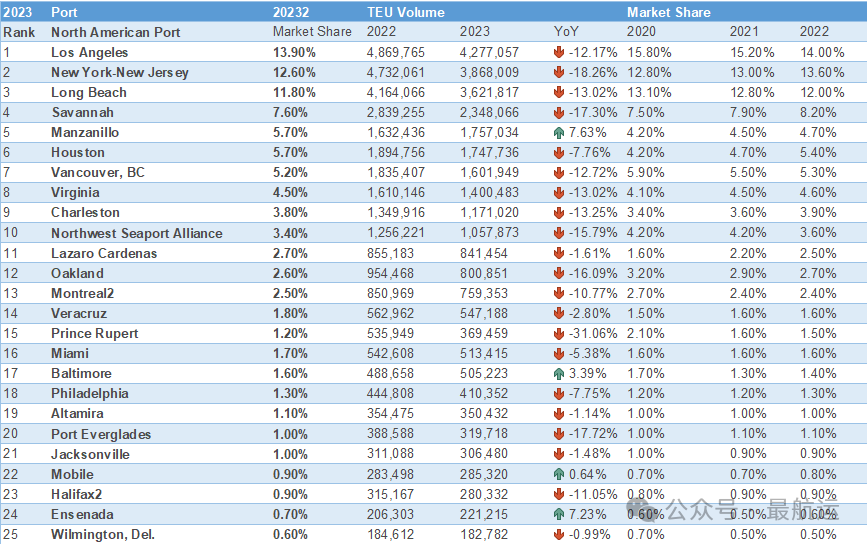The width and height of the screenshot is (867, 544).
Task: Click Lazaro Cardenas 2023 volume 841,454
Action: (484, 253)
